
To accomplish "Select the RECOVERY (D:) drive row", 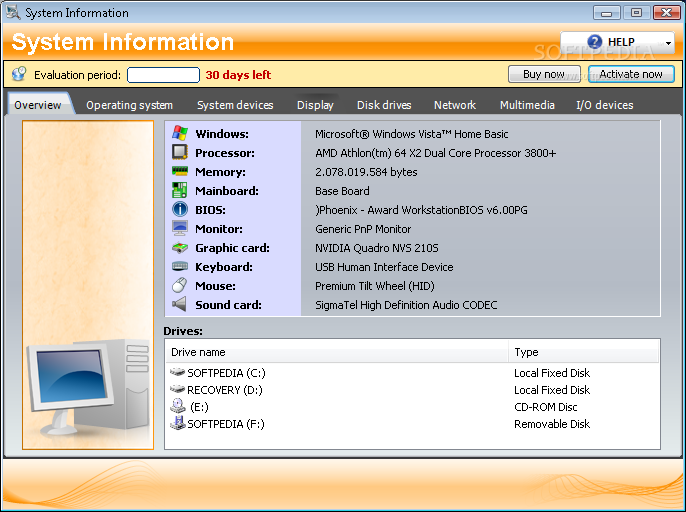I will (412, 389).
